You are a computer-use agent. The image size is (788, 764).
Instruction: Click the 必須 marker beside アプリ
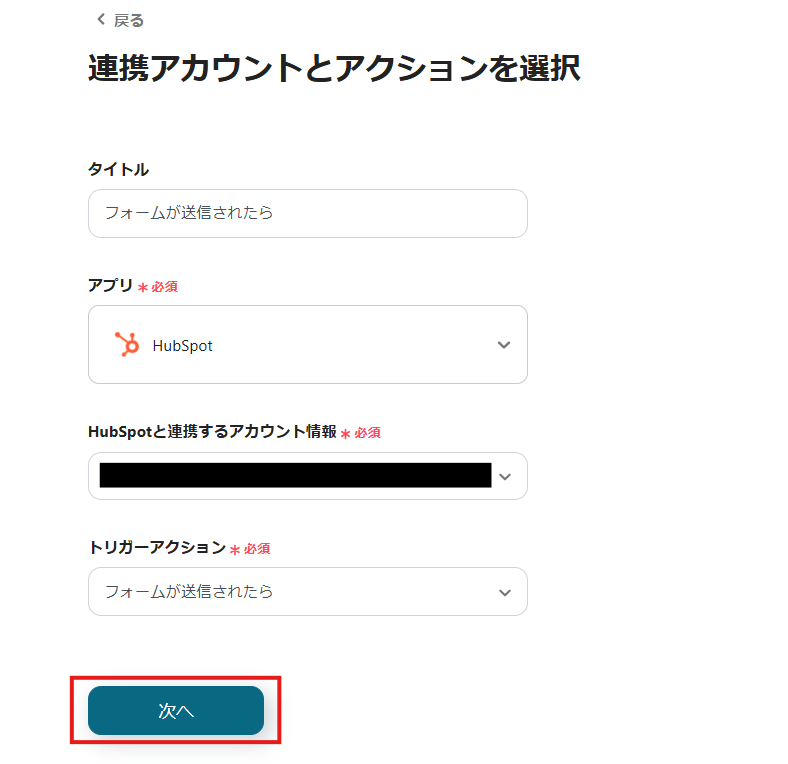[164, 287]
